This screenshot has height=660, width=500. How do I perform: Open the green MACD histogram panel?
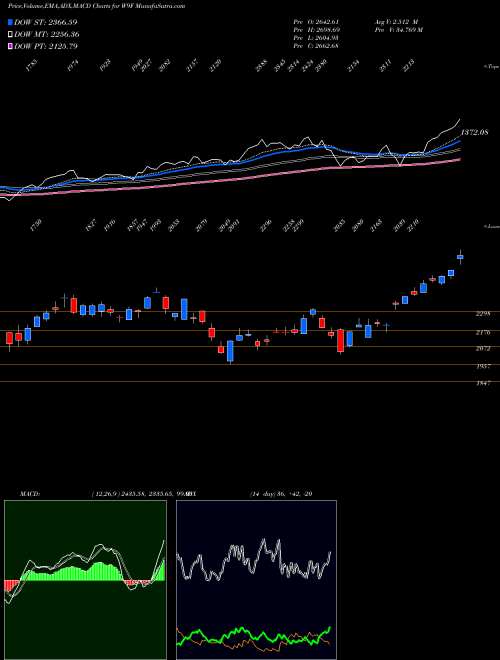point(85,580)
